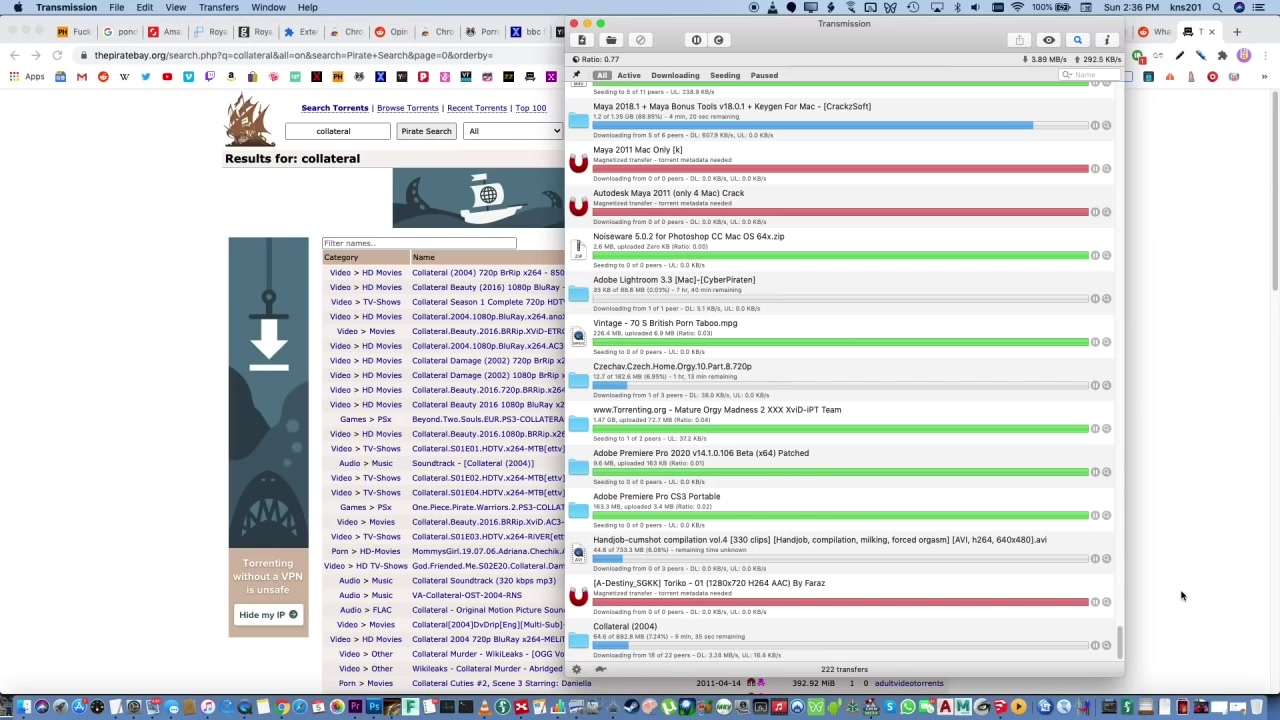Open Collateral Season 1 Complete result link
The width and height of the screenshot is (1280, 720).
coord(488,302)
